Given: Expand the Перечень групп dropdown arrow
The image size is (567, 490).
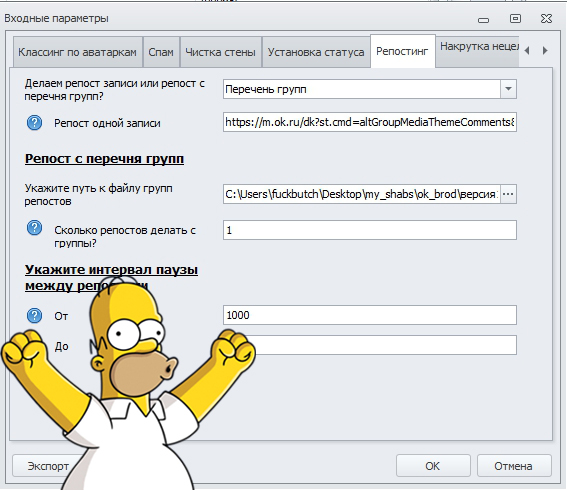Looking at the screenshot, I should (508, 89).
